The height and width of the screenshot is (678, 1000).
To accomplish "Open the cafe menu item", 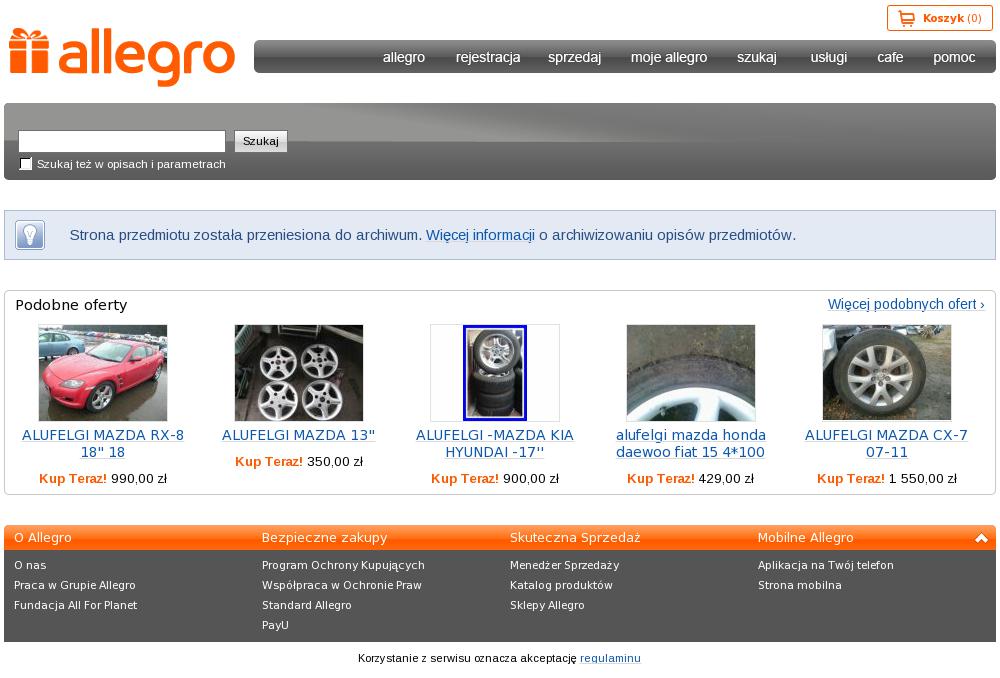I will [890, 57].
